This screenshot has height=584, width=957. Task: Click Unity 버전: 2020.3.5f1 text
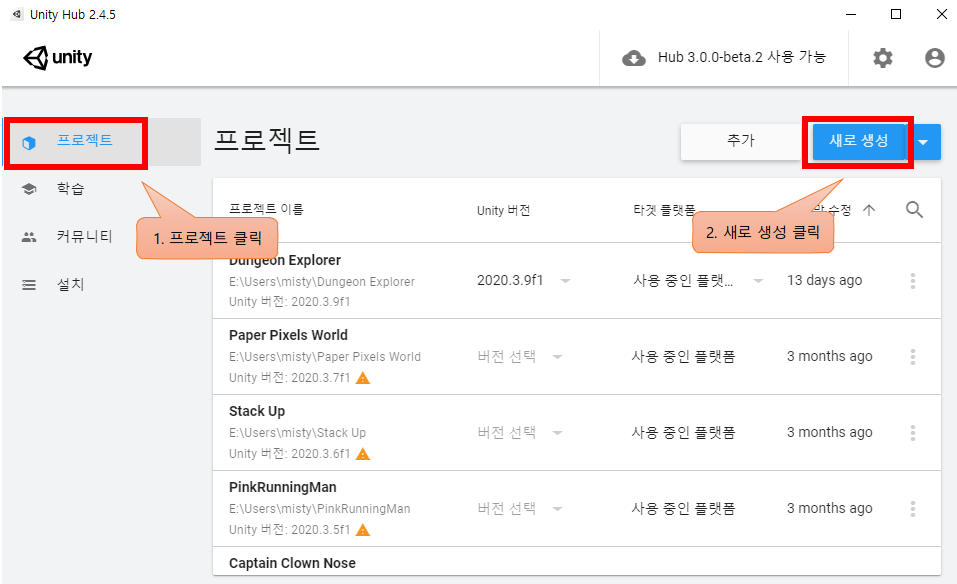click(290, 530)
